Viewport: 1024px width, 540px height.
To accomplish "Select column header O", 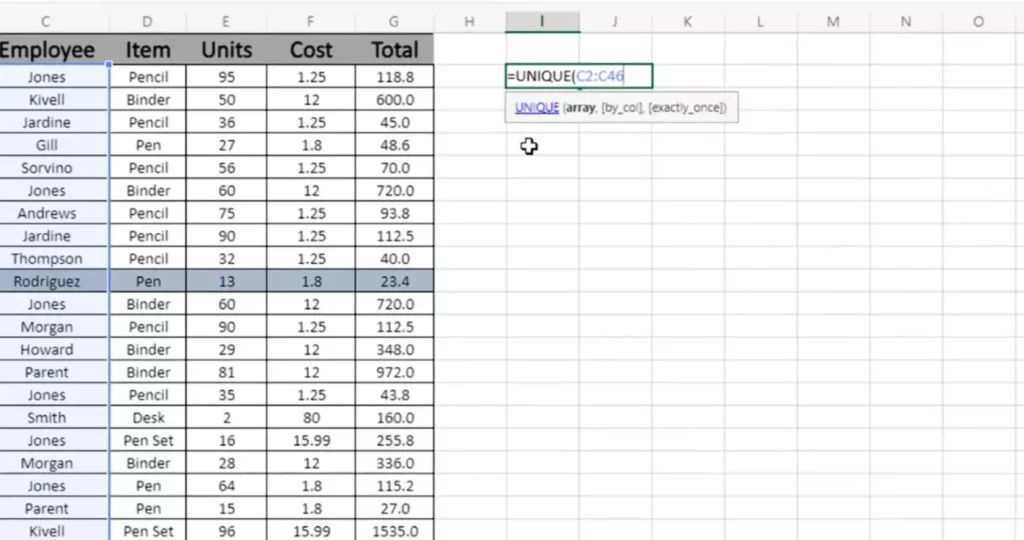I will pos(977,22).
